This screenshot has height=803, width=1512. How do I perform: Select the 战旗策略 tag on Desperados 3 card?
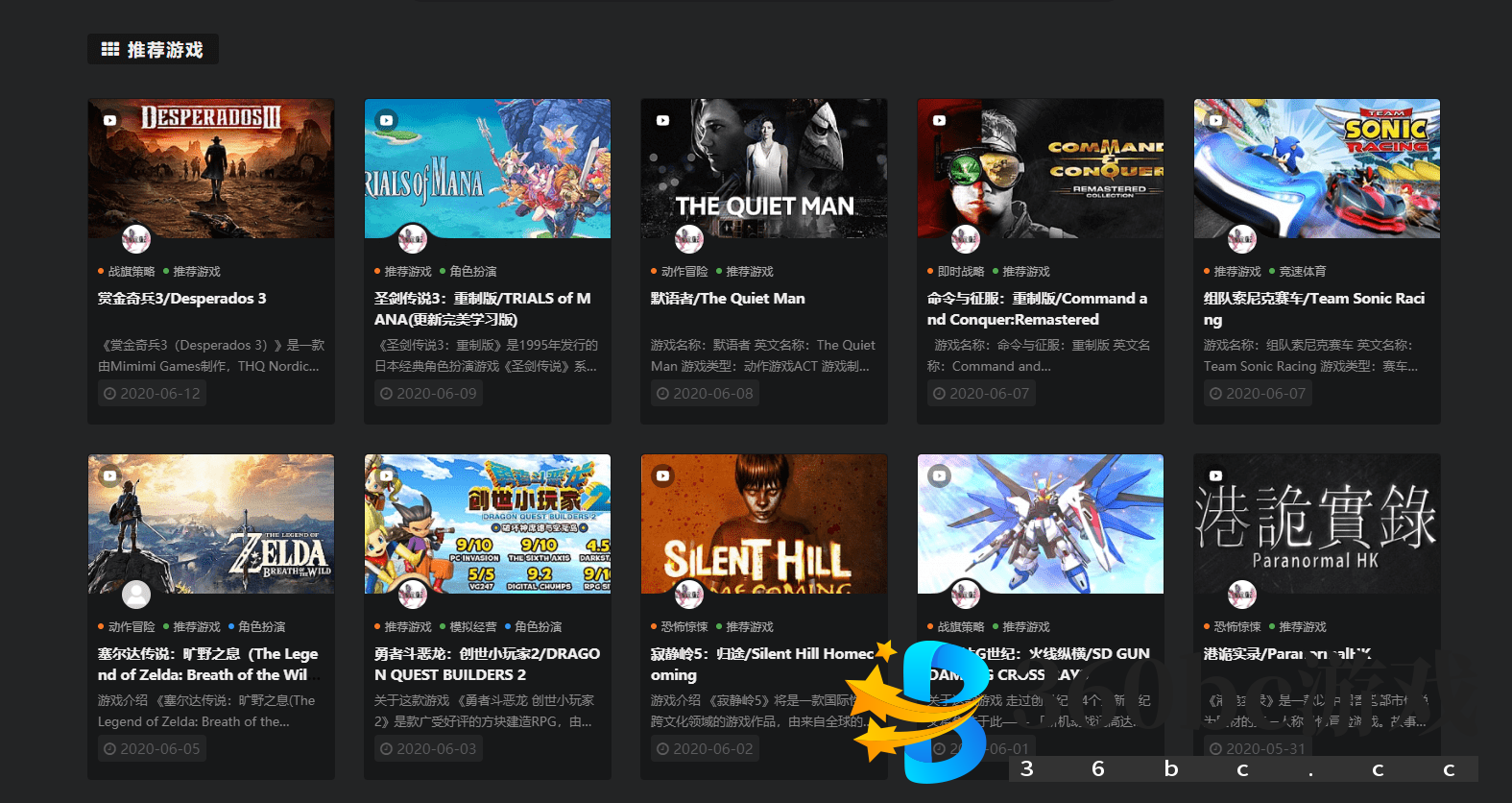point(132,272)
